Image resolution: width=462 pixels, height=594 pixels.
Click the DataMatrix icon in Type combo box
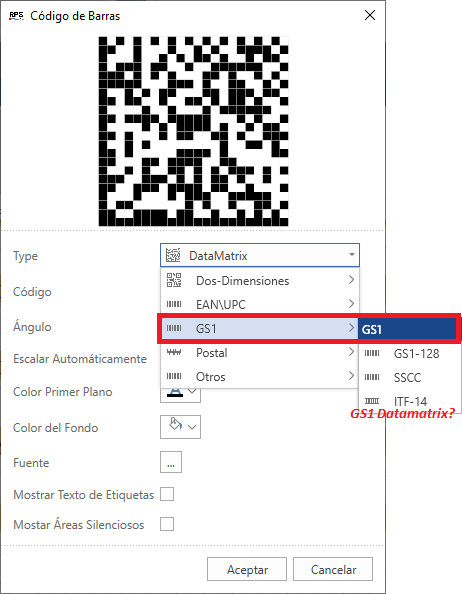point(173,255)
